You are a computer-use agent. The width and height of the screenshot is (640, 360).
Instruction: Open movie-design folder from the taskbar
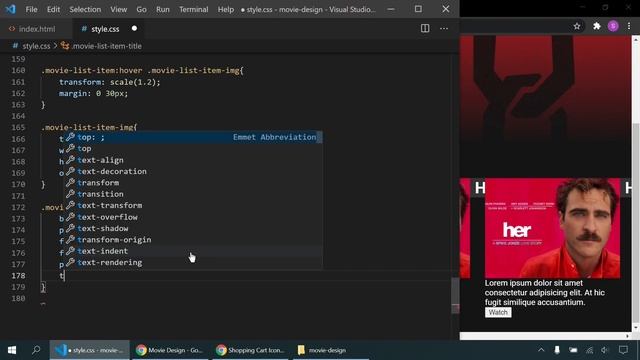tap(331, 350)
